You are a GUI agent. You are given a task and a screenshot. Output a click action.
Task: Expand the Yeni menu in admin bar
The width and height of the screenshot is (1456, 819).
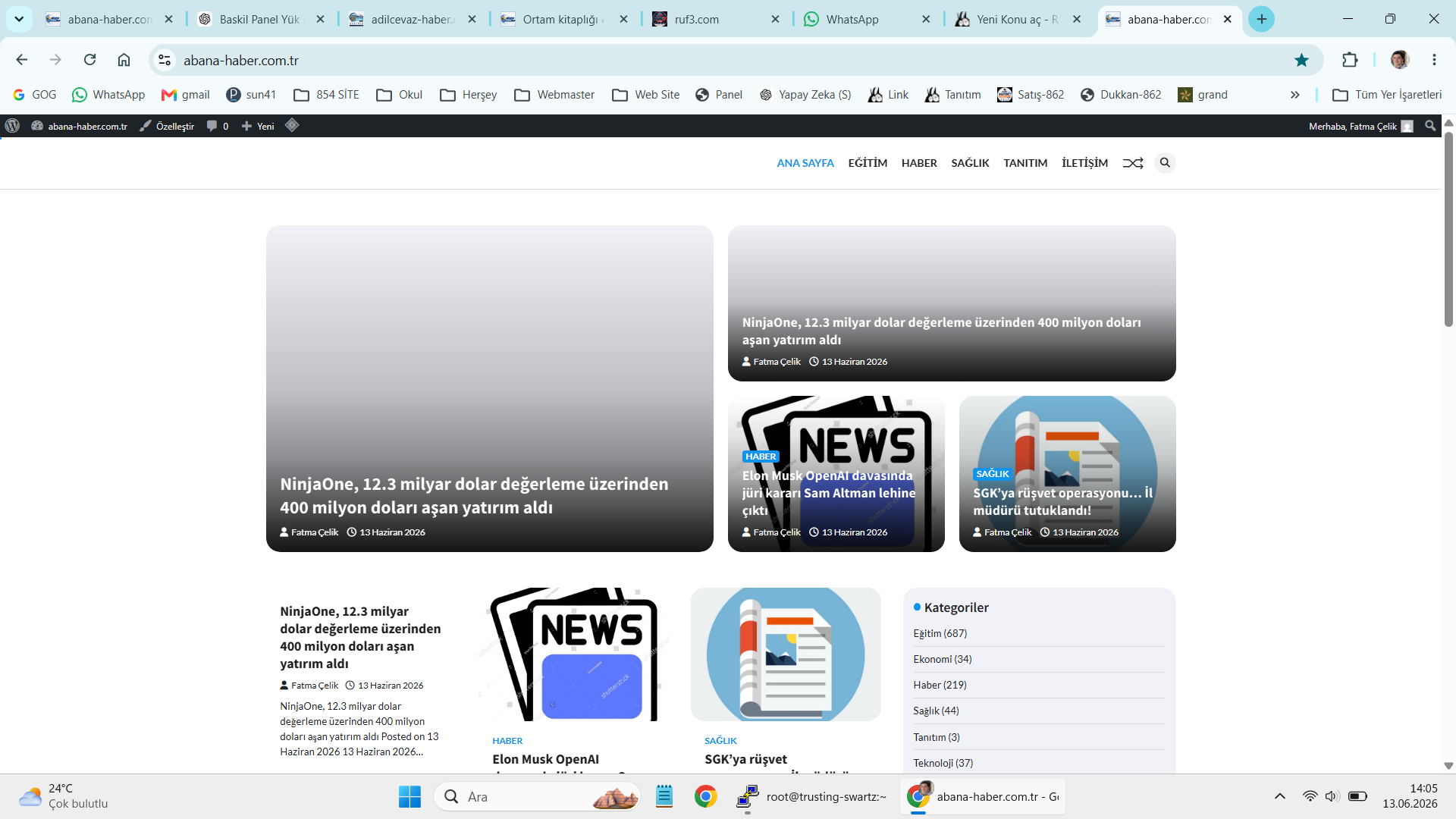pyautogui.click(x=258, y=126)
